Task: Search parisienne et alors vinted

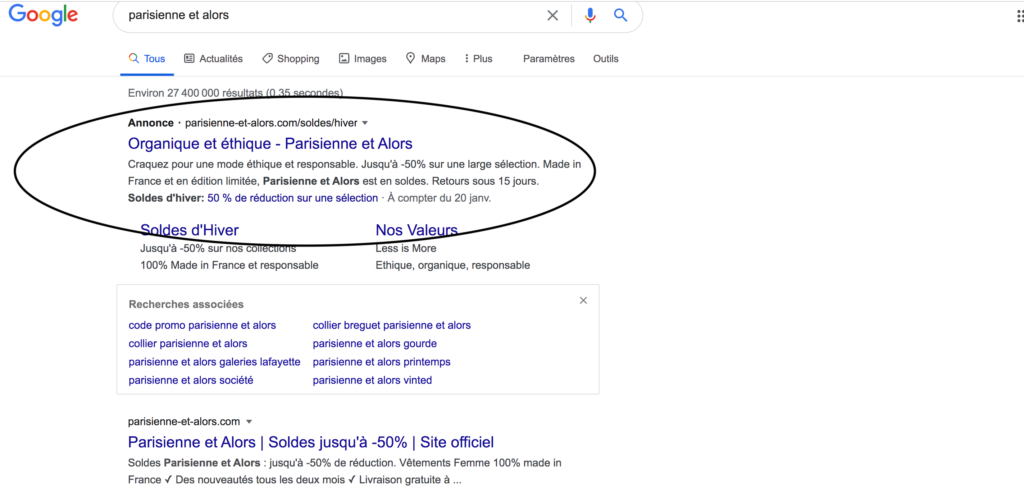Action: [372, 380]
